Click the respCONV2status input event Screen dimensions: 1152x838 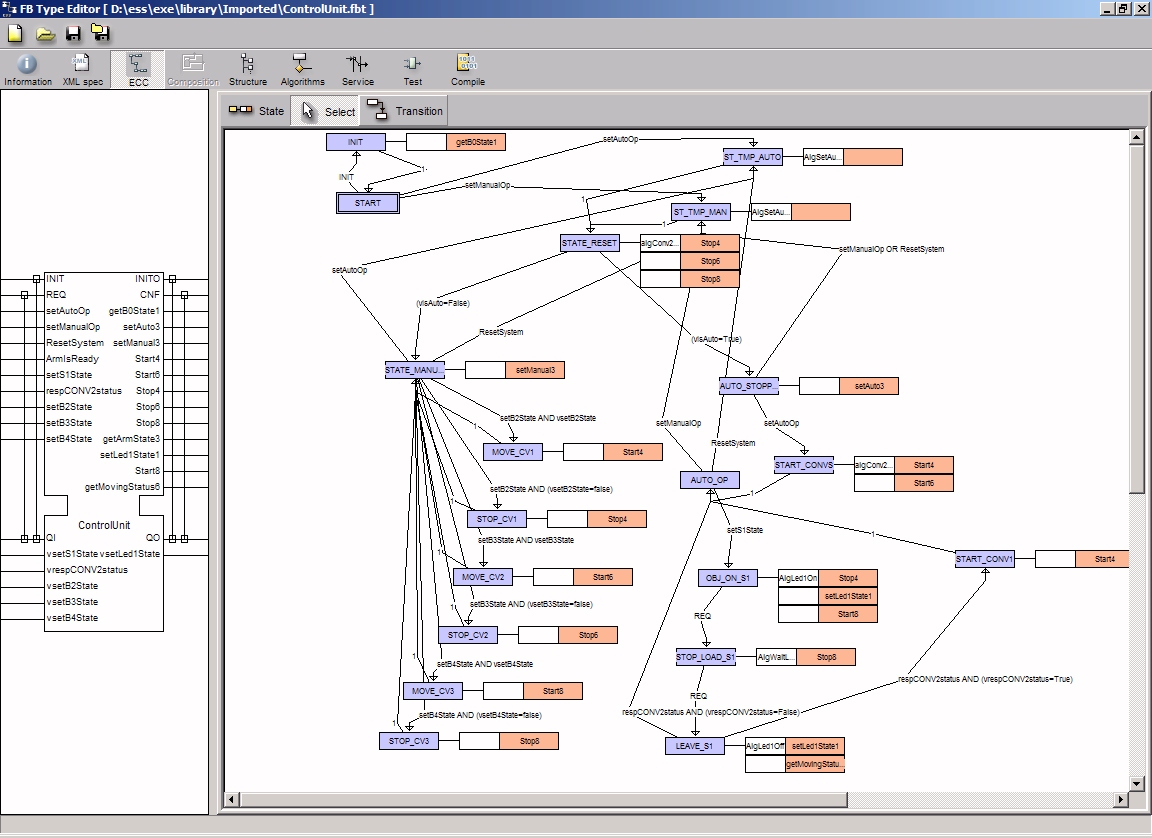tap(84, 391)
